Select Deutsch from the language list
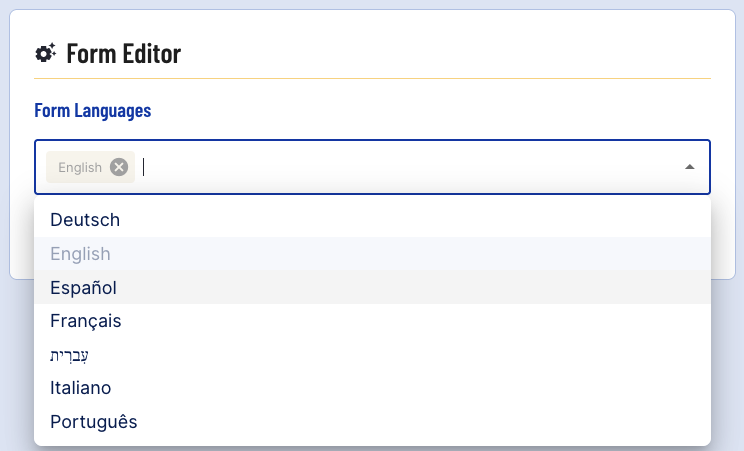Screen dimensions: 744x451 (x=85, y=220)
